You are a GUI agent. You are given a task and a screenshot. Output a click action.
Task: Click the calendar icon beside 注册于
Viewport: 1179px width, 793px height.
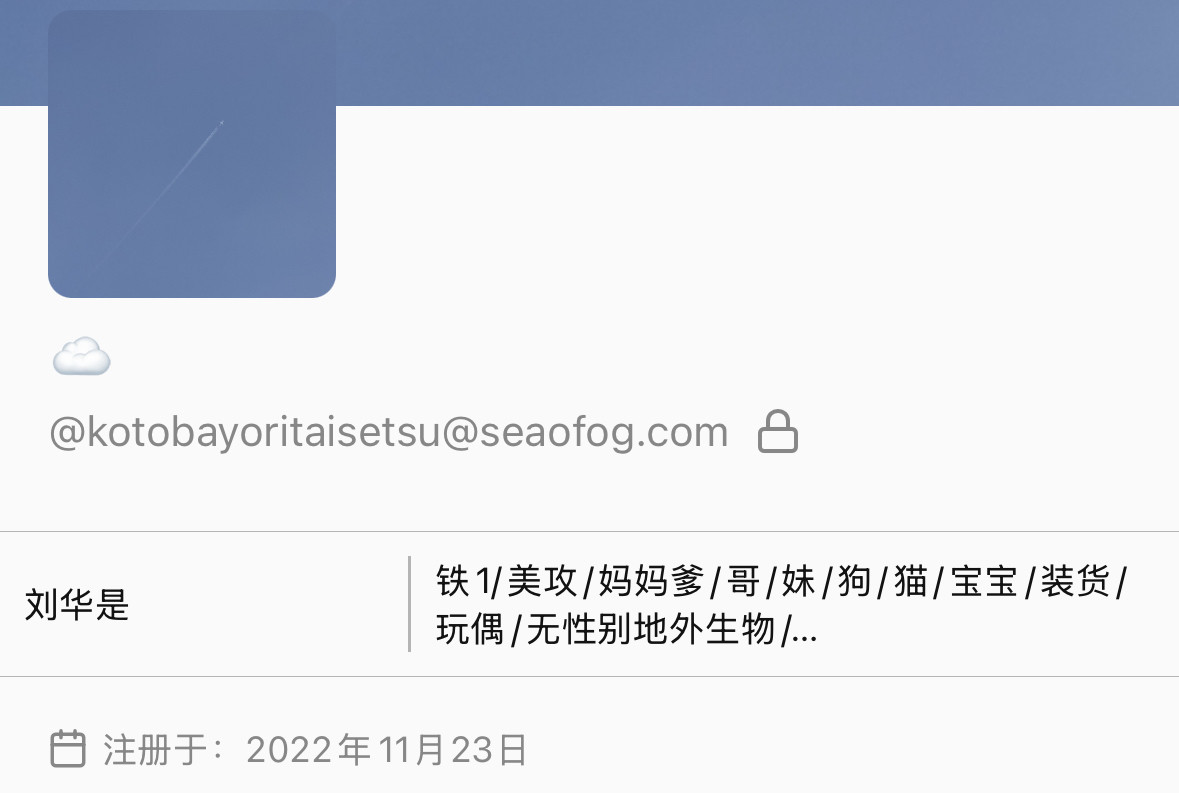[x=68, y=749]
